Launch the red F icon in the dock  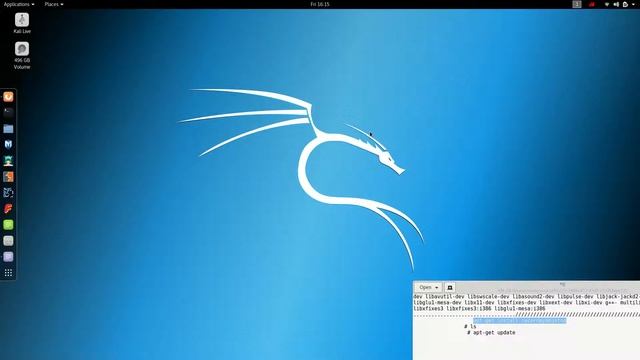click(8, 209)
